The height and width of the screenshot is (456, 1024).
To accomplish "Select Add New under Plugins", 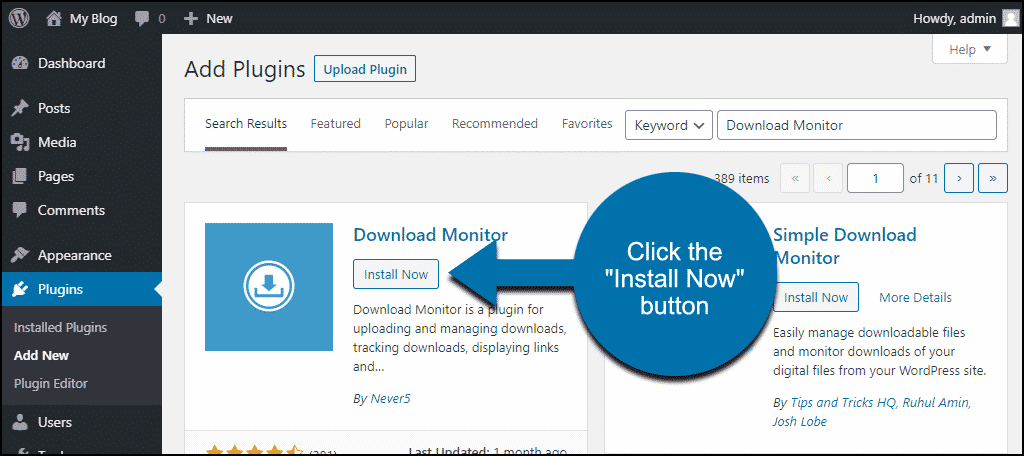I will pyautogui.click(x=41, y=356).
